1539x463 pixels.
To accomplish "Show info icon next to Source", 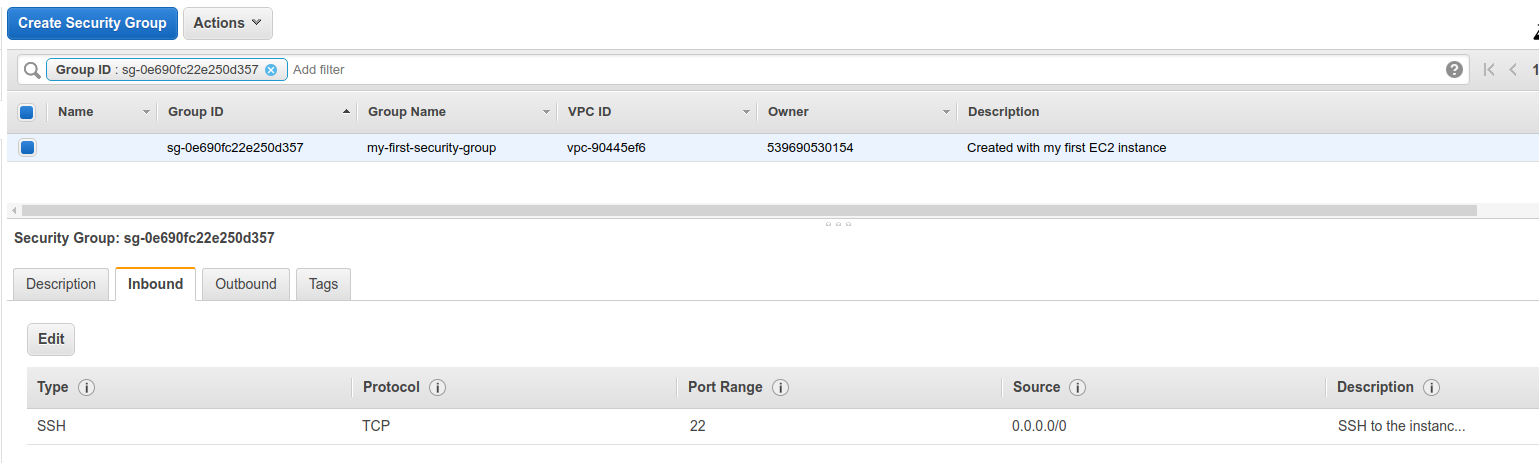I will (x=1077, y=387).
